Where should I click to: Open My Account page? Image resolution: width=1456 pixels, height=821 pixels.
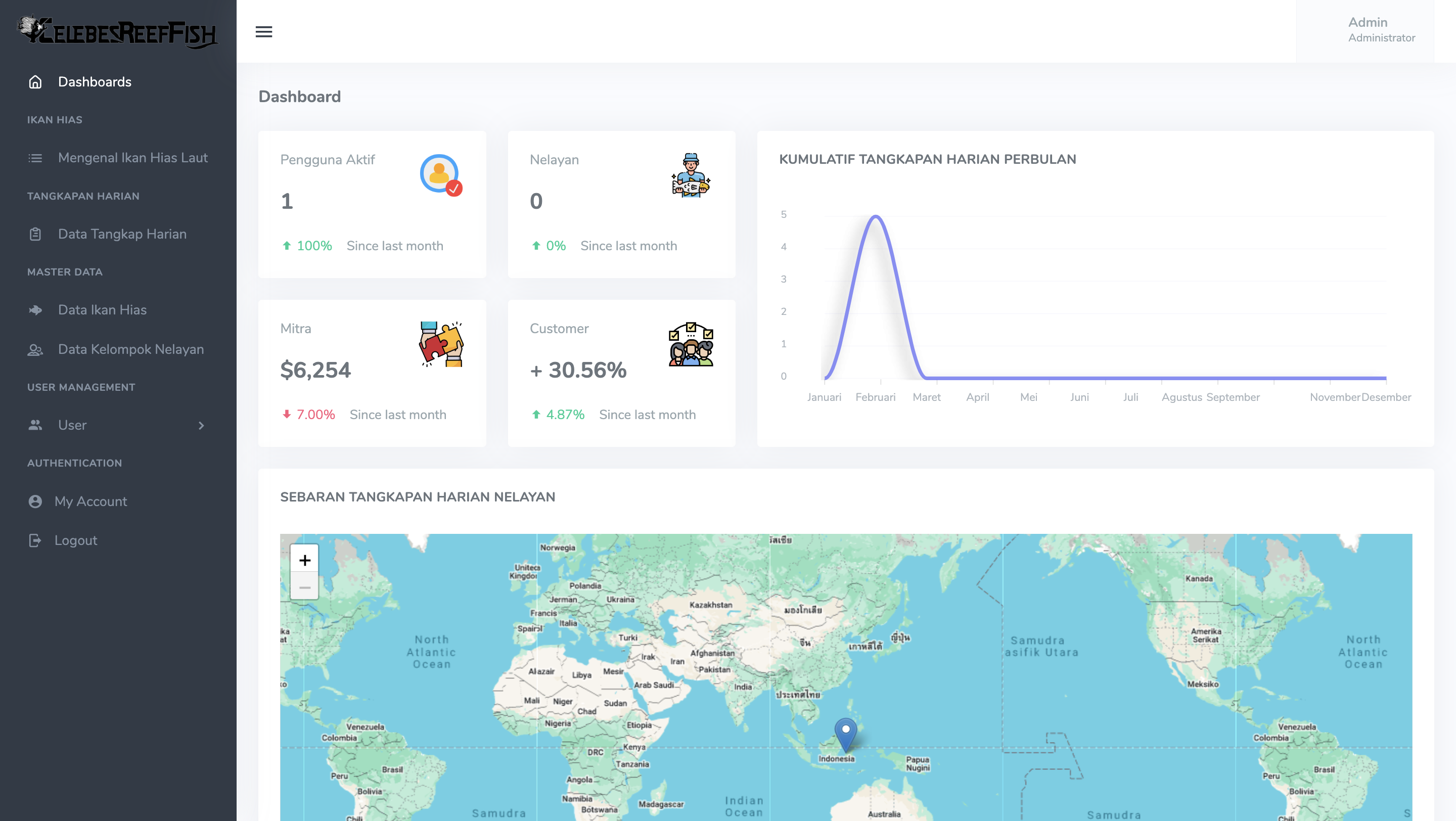pos(90,501)
